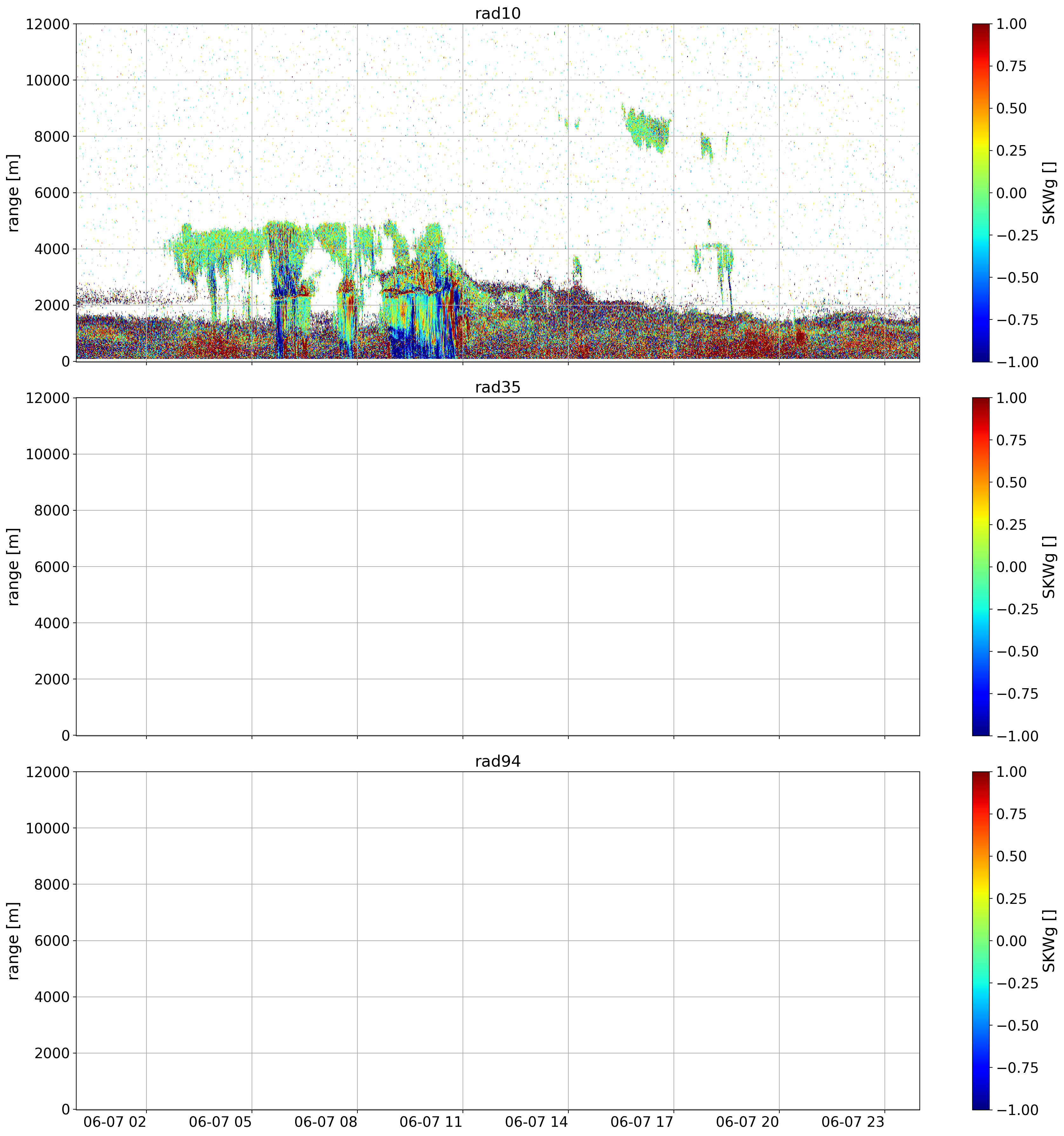The image size is (1064, 1136).
Task: Select the rad35 colorbar gradient
Action: click(x=980, y=566)
